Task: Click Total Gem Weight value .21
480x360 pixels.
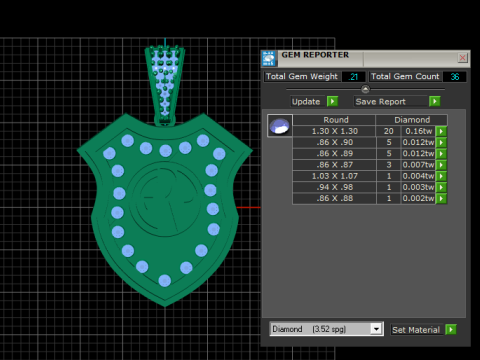Action: pyautogui.click(x=353, y=77)
